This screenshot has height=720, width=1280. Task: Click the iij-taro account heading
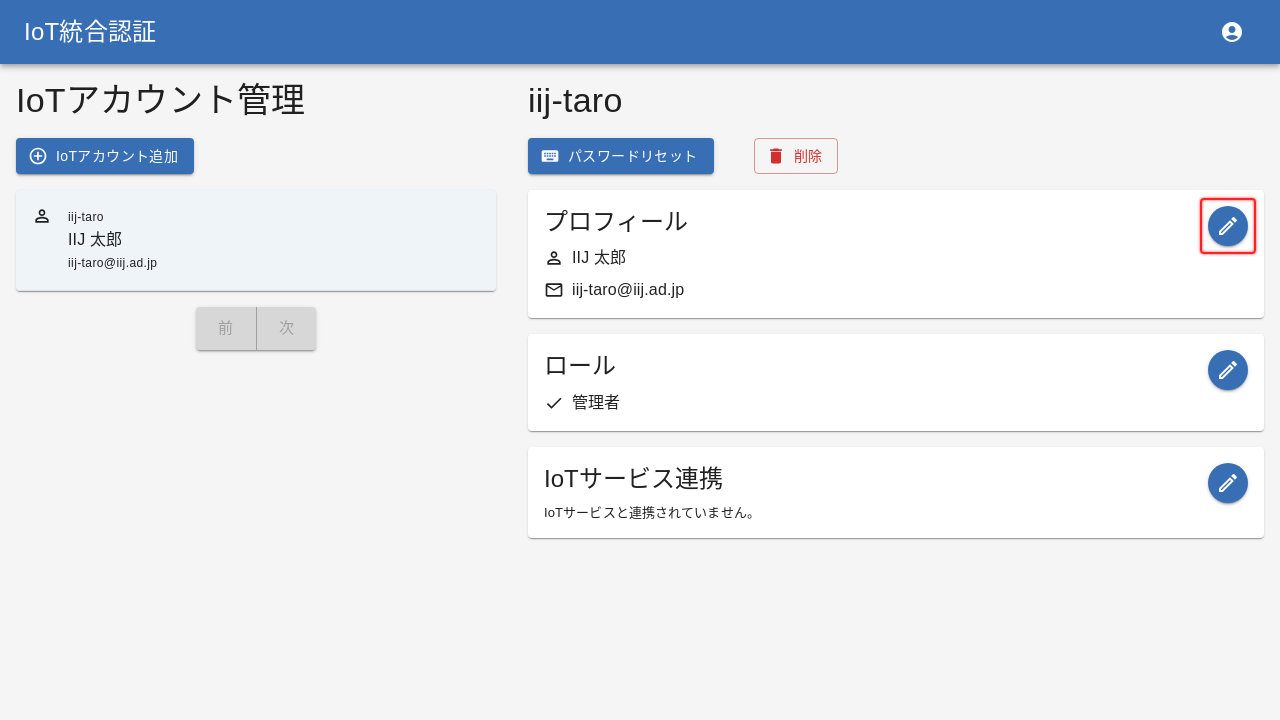point(575,101)
